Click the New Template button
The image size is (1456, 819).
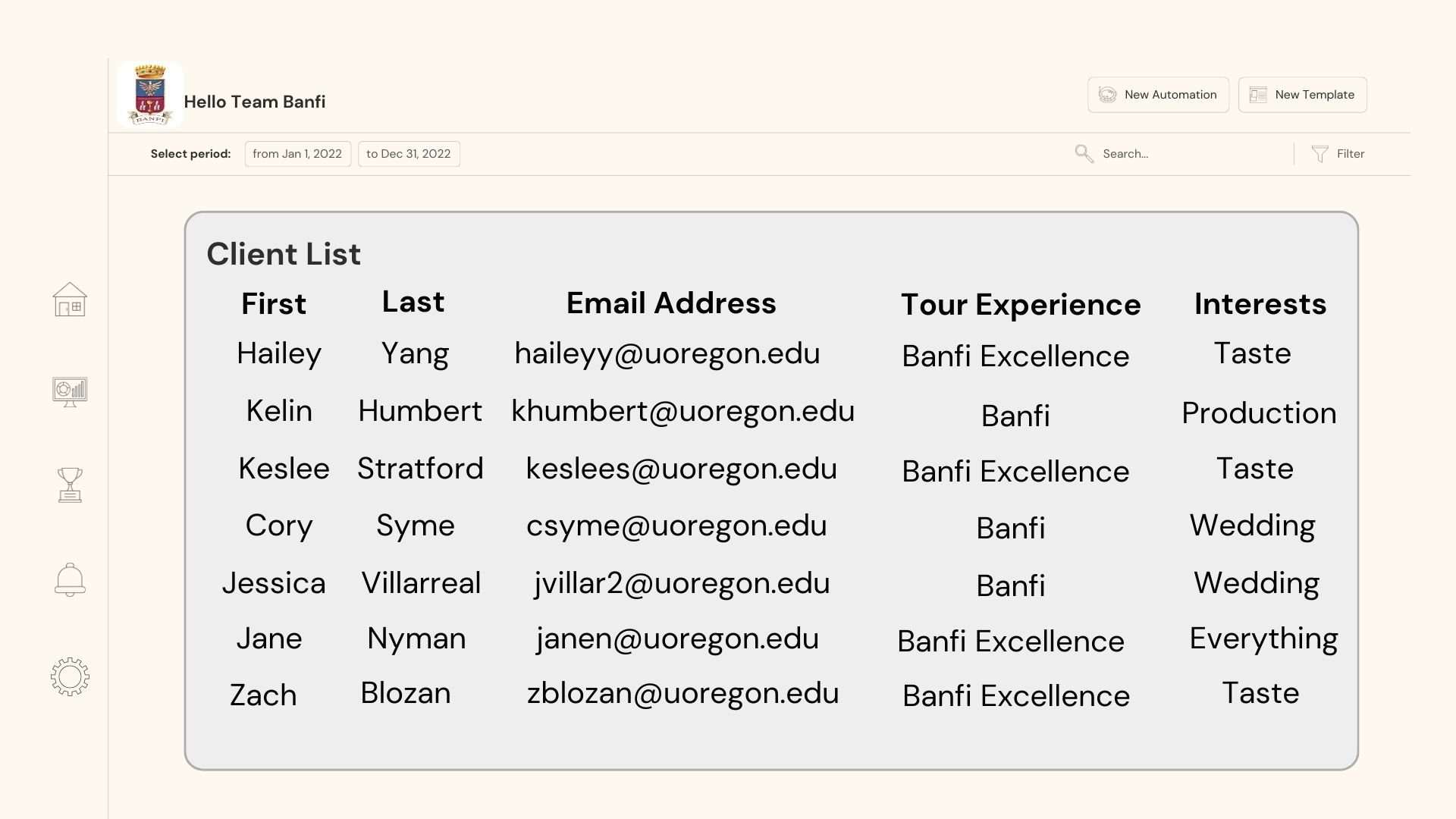point(1302,95)
